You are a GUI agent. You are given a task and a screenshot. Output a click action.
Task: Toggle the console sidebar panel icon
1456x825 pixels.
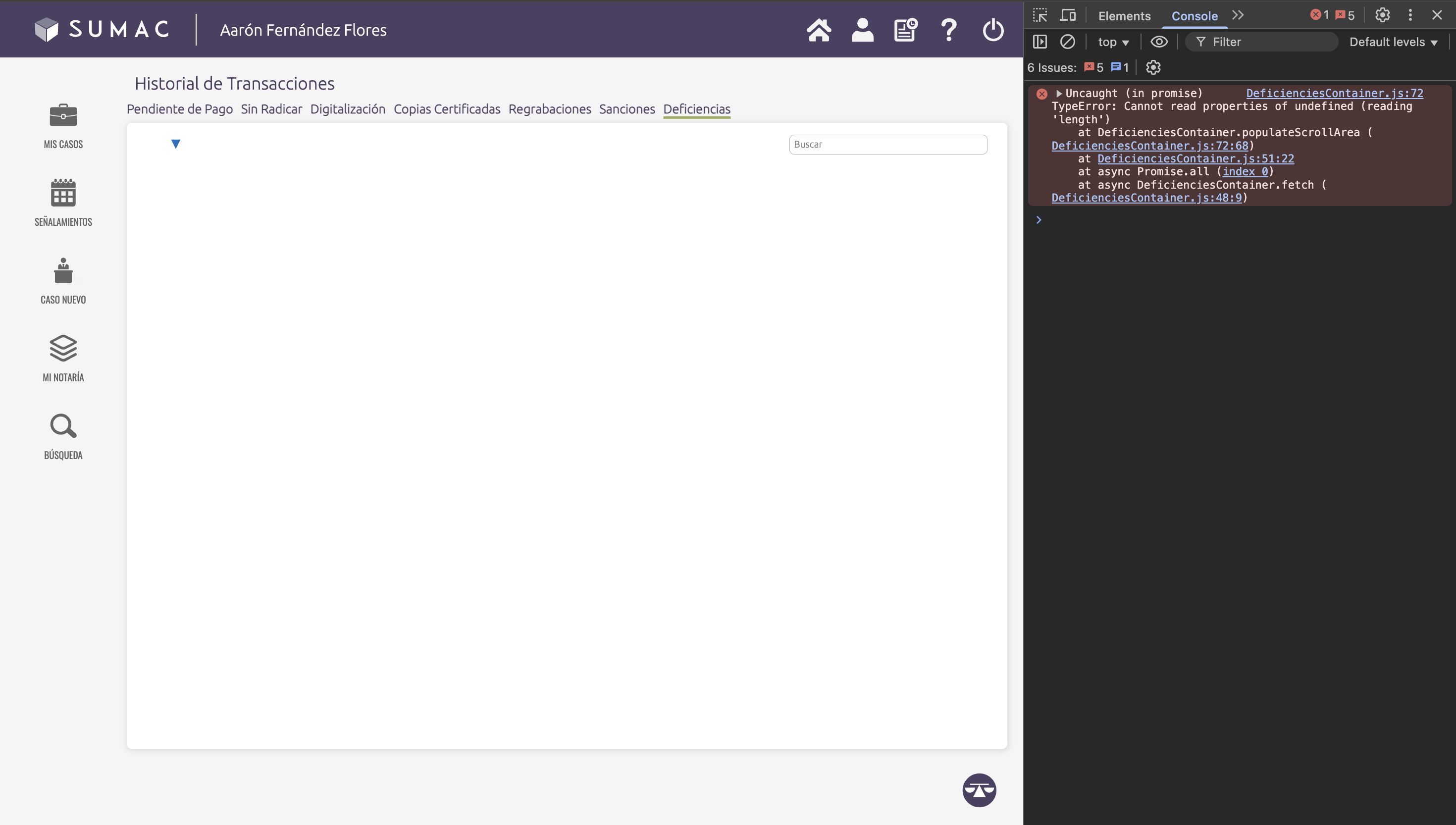(1040, 42)
